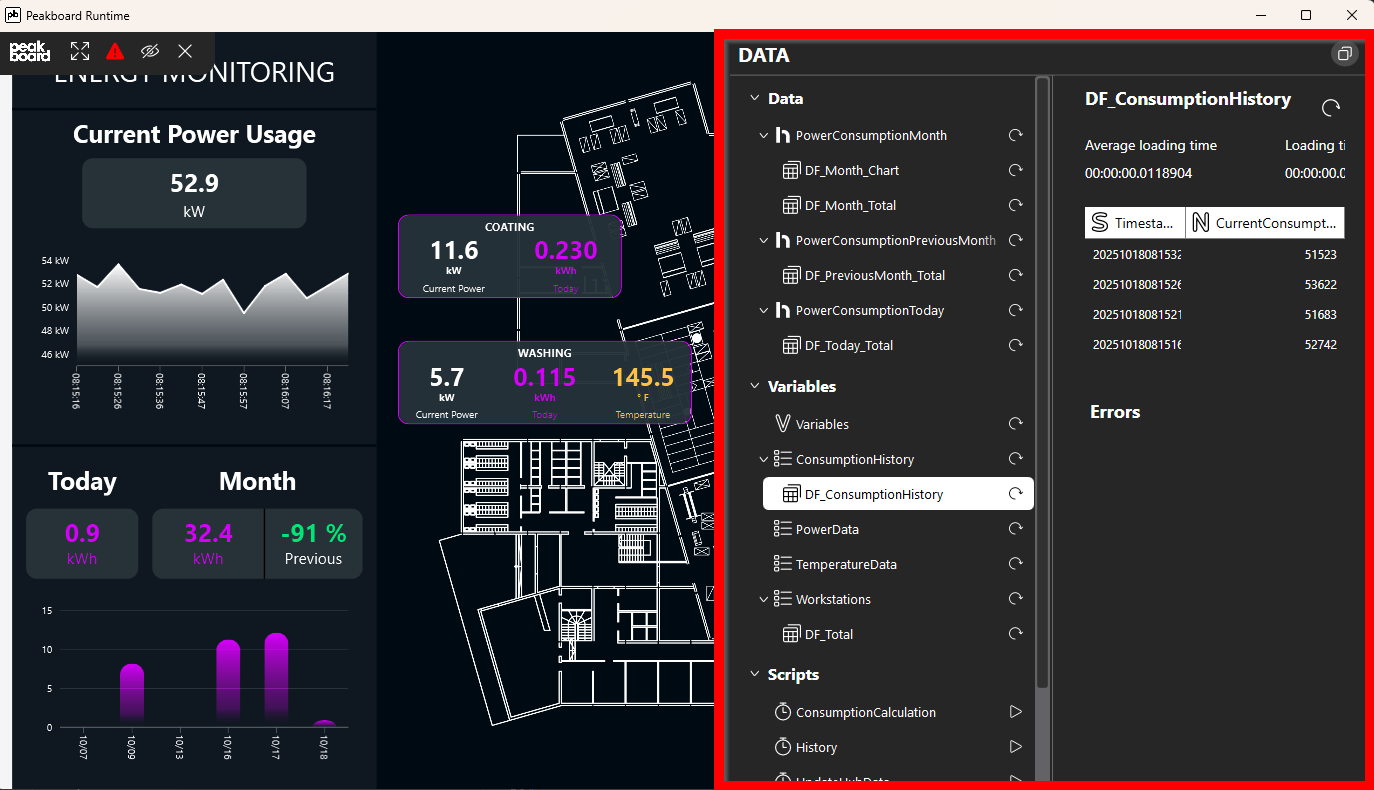Reload the PowerConsumptionMonth data source
1374x790 pixels.
(1015, 135)
